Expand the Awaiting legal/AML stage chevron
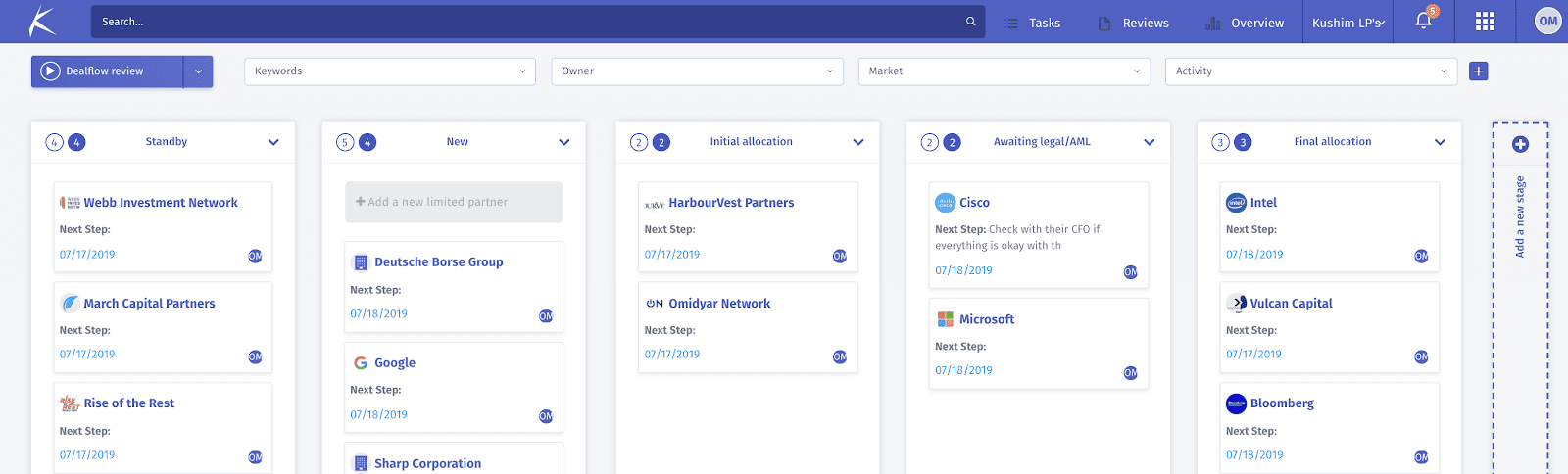 (1150, 142)
